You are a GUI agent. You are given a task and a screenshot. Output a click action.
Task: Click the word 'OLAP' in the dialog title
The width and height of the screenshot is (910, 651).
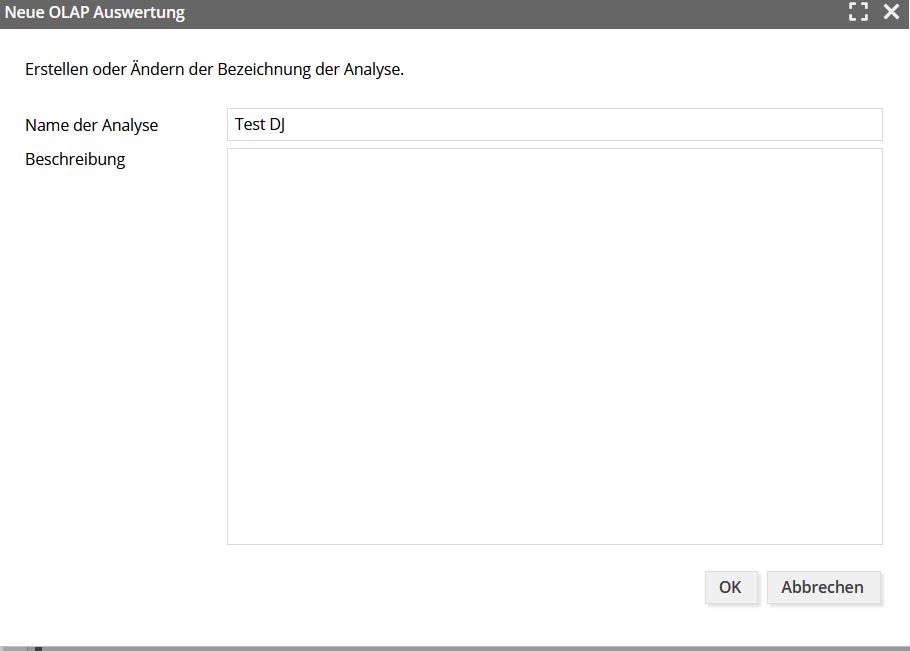pos(68,12)
